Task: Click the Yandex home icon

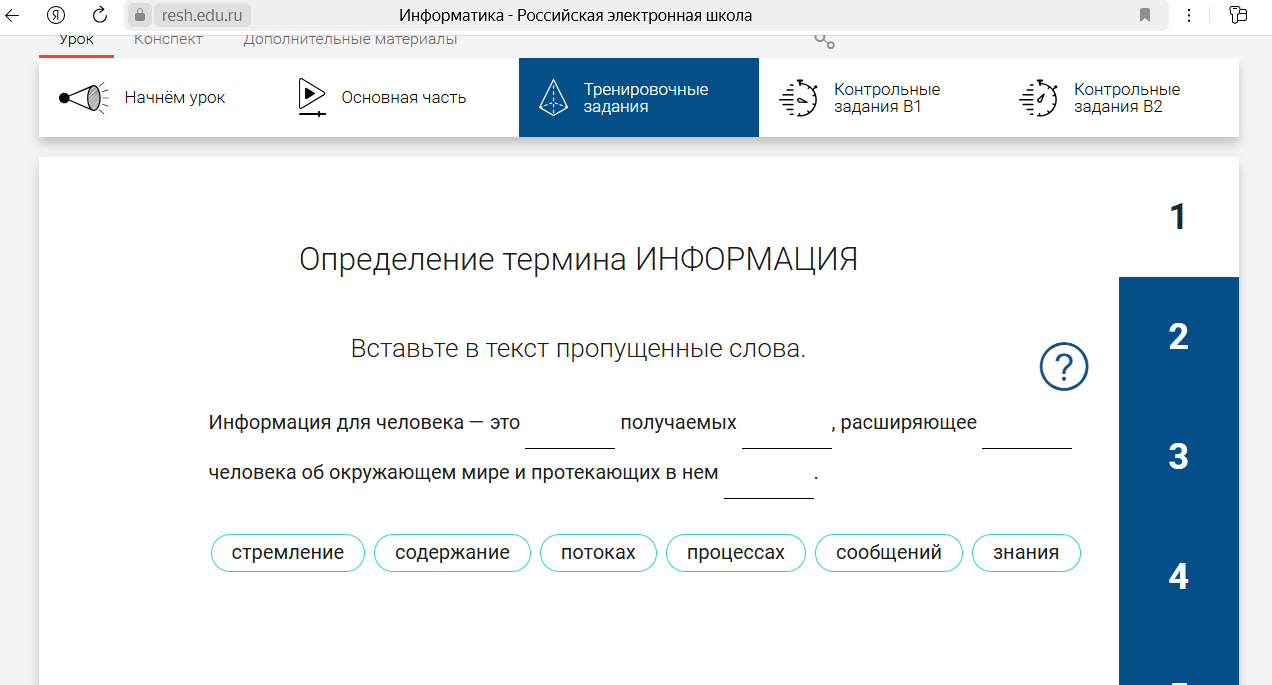Action: [57, 15]
